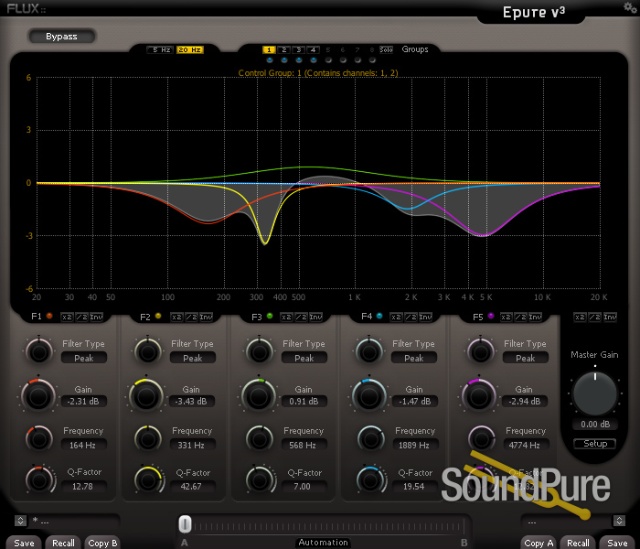Click the F4 Filter Type knob
Viewport: 640px width, 549px height.
coord(369,351)
